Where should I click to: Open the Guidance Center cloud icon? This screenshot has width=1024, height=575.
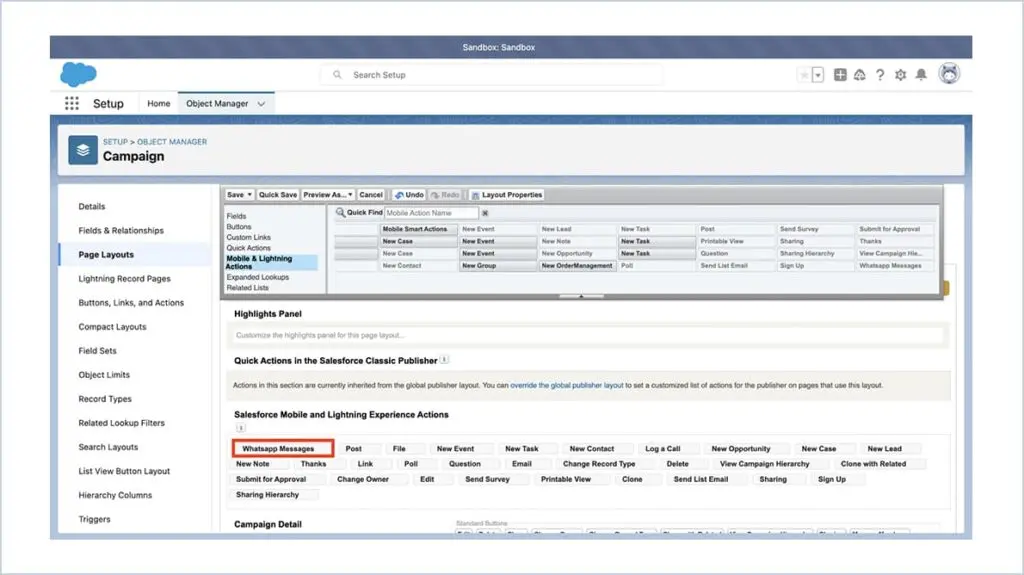click(859, 75)
